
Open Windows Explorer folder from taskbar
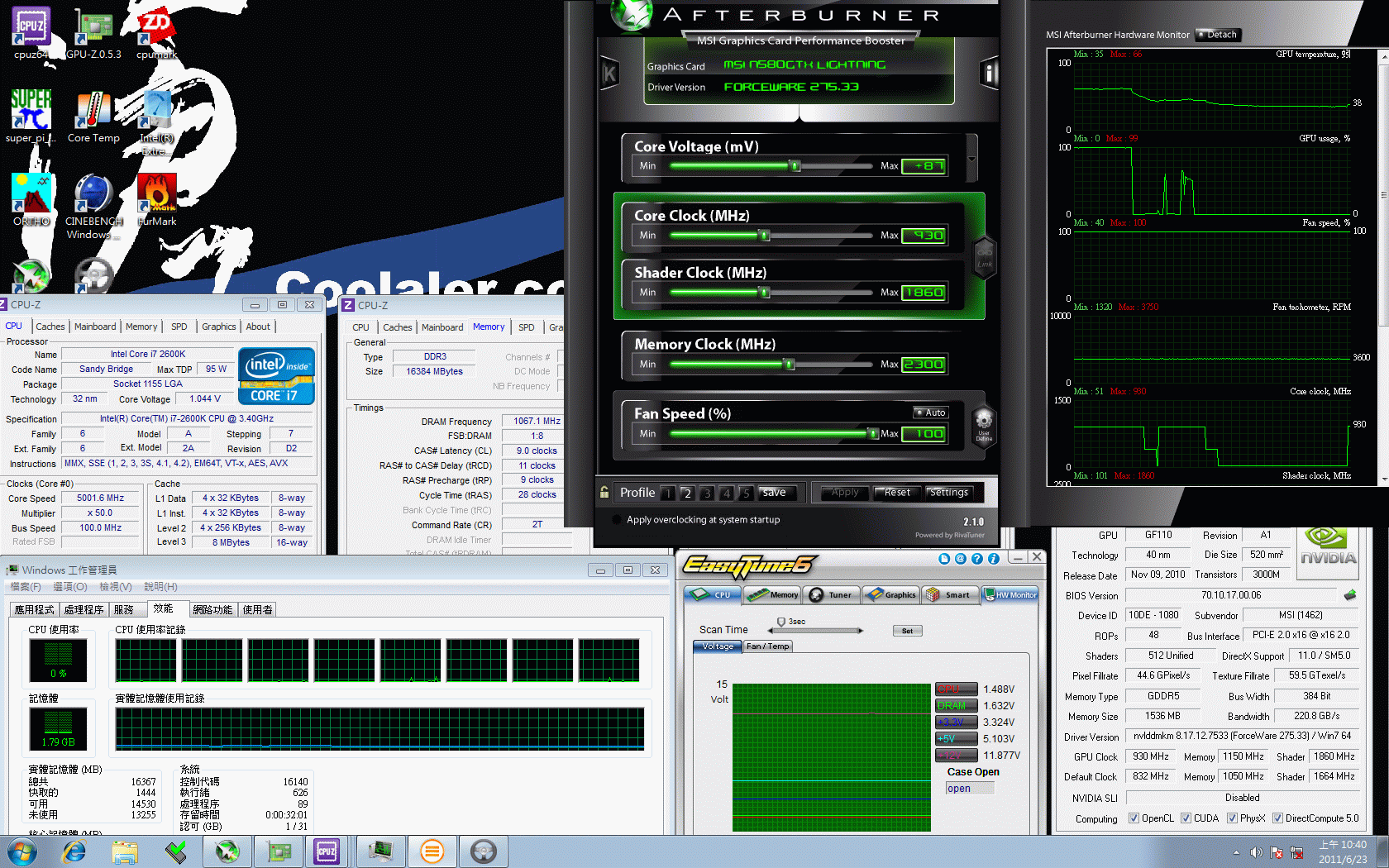(125, 851)
